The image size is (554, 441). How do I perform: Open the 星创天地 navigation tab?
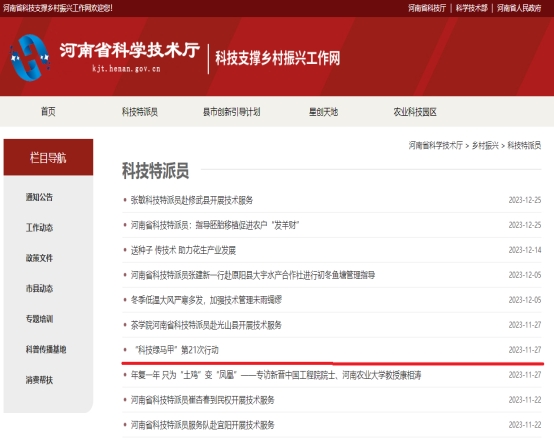[x=323, y=112]
